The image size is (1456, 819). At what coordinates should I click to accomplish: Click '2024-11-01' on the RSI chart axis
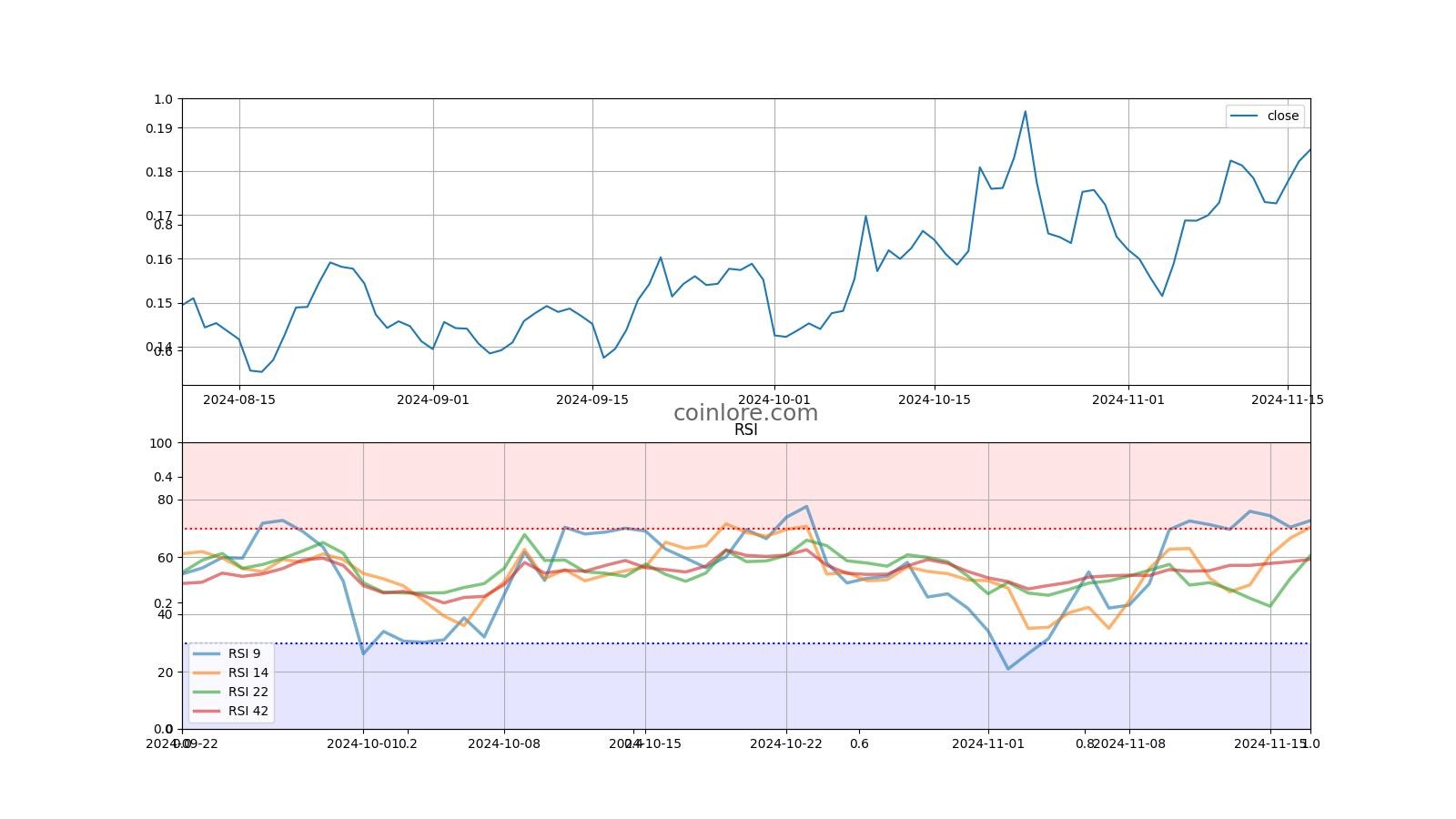point(988,743)
